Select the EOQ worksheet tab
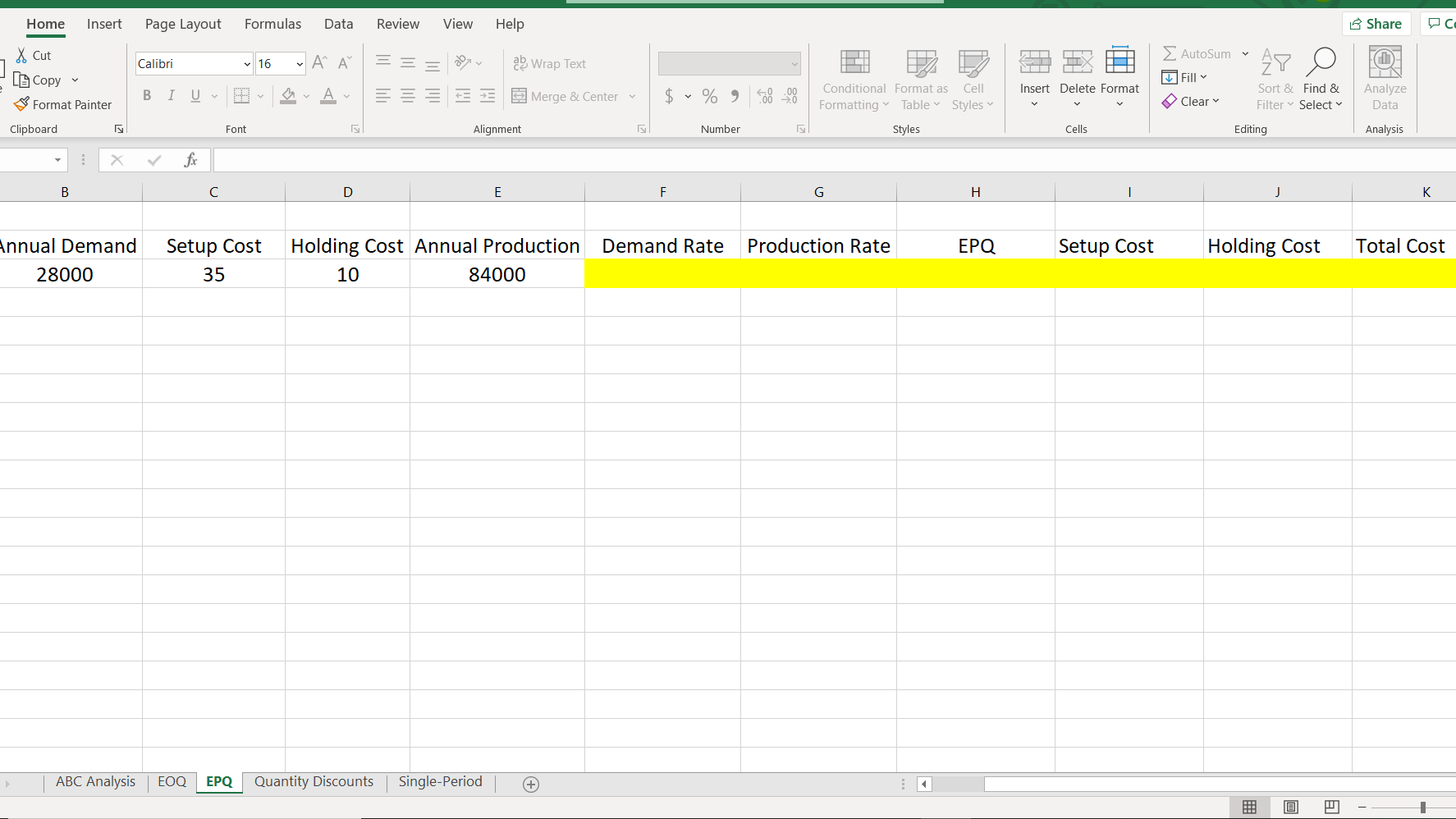Screen dimensions: 1456x819 [x=172, y=781]
